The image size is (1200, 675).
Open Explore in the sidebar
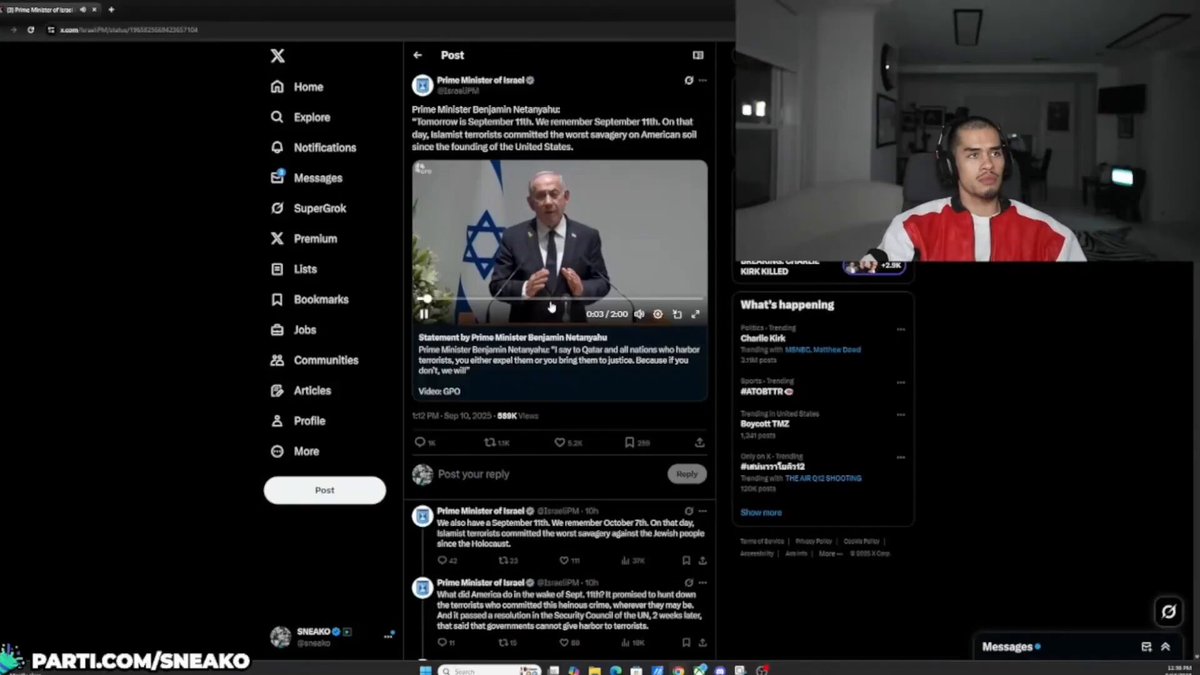pyautogui.click(x=300, y=117)
